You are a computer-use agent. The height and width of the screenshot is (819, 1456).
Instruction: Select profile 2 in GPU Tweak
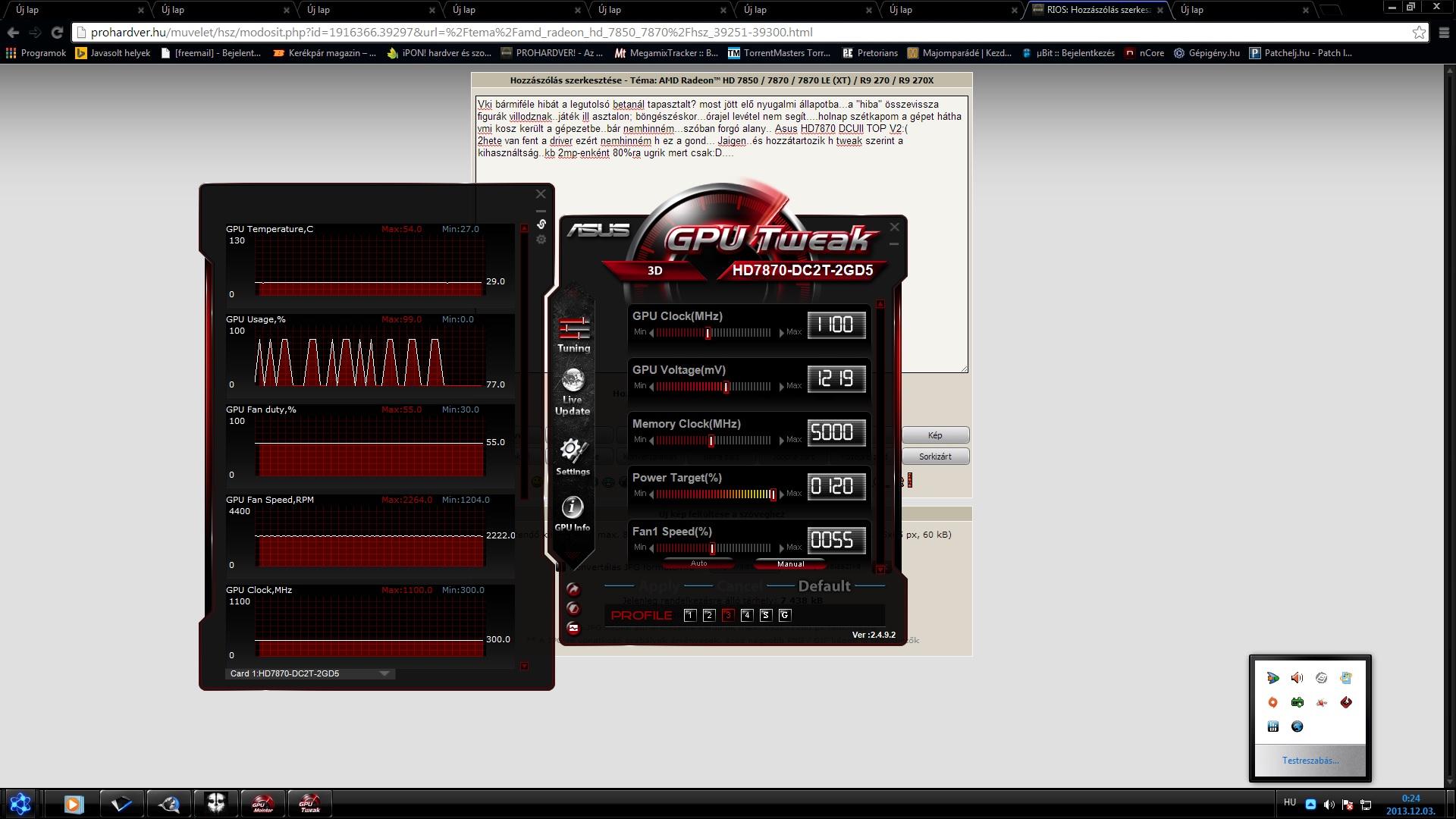click(709, 615)
